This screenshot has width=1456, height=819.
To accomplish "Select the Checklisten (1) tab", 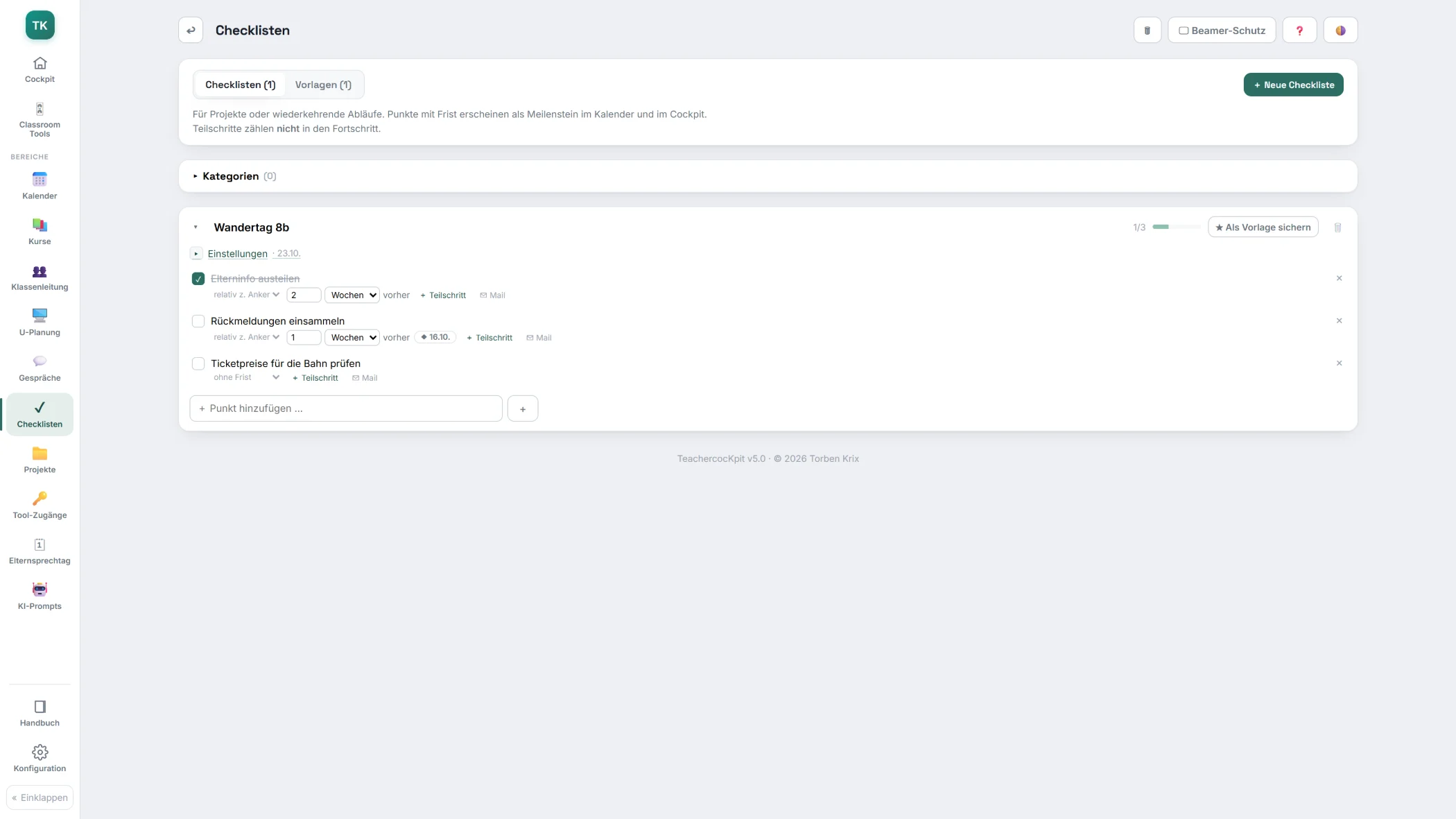I will 240,85.
